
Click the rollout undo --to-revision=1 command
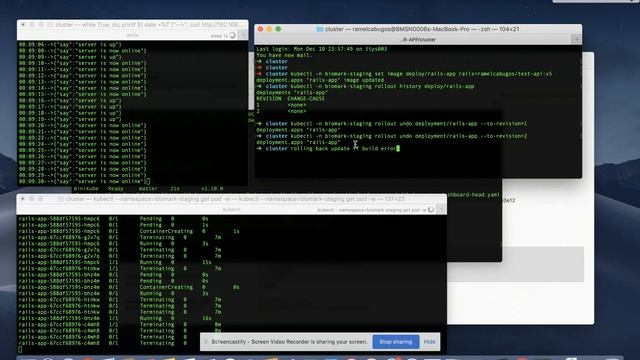click(391, 124)
